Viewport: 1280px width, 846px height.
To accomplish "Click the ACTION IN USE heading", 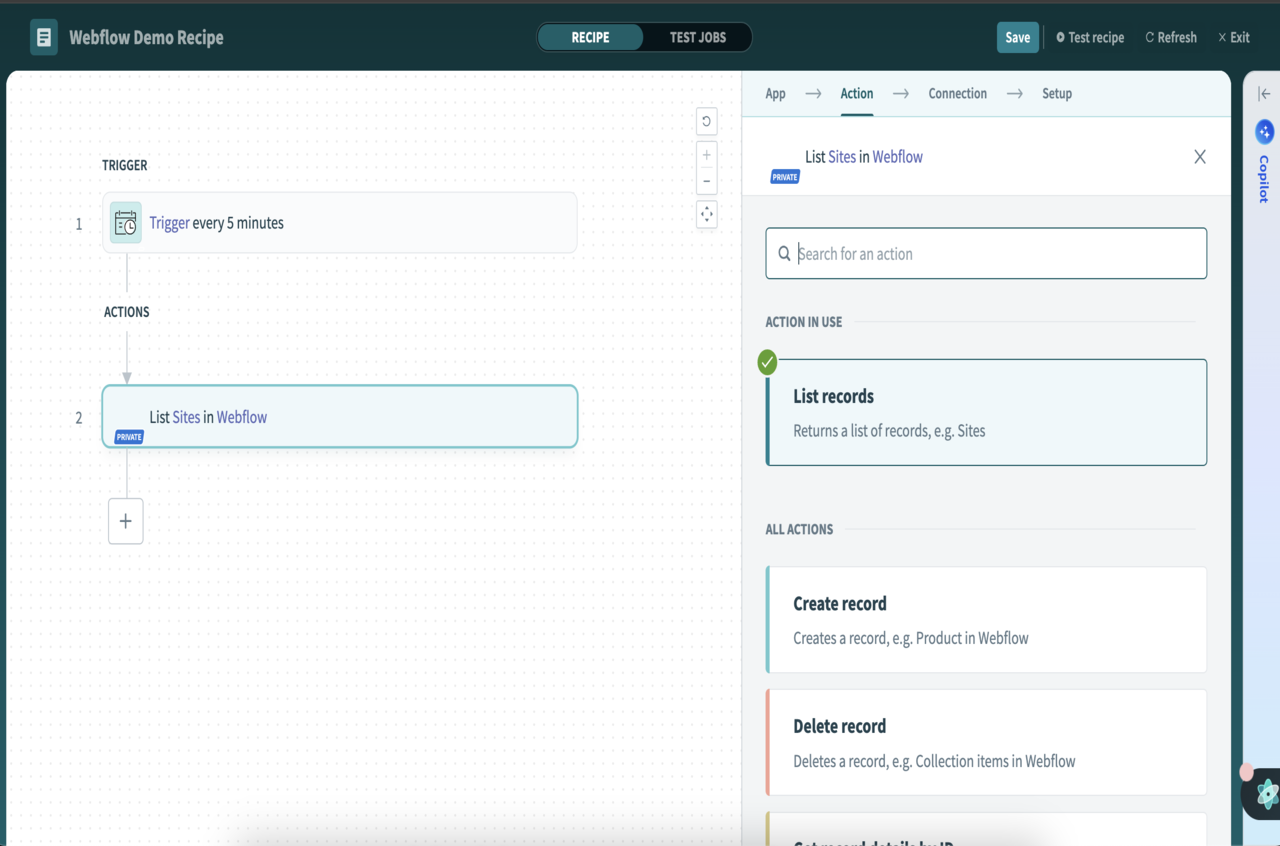I will tap(804, 322).
